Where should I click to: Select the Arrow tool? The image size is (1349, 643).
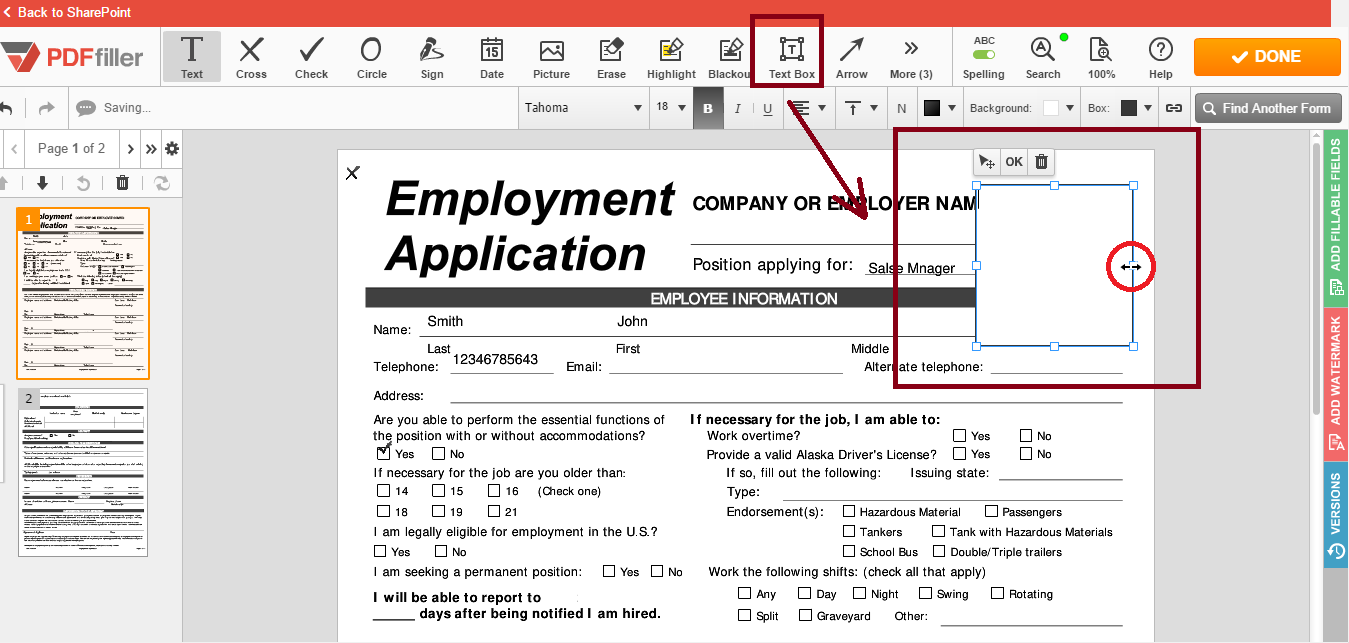[852, 57]
